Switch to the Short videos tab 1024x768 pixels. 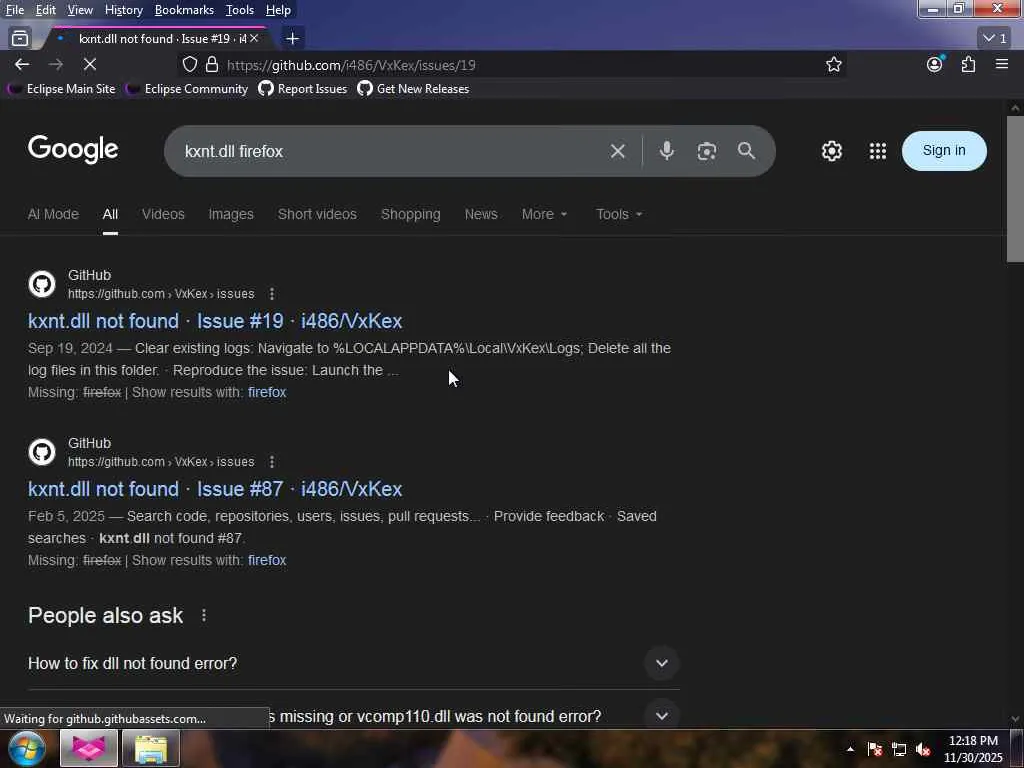click(x=317, y=214)
